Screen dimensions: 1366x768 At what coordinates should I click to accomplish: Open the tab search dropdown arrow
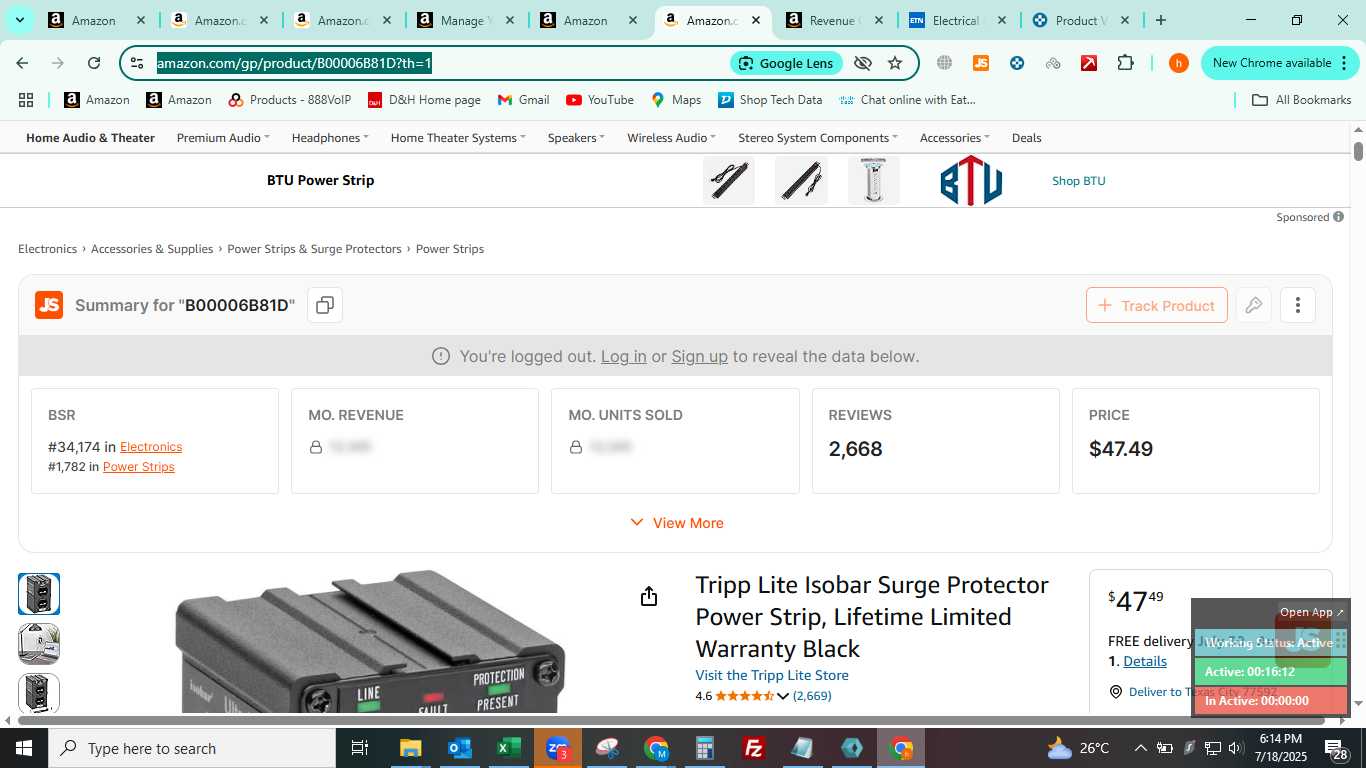click(x=19, y=20)
